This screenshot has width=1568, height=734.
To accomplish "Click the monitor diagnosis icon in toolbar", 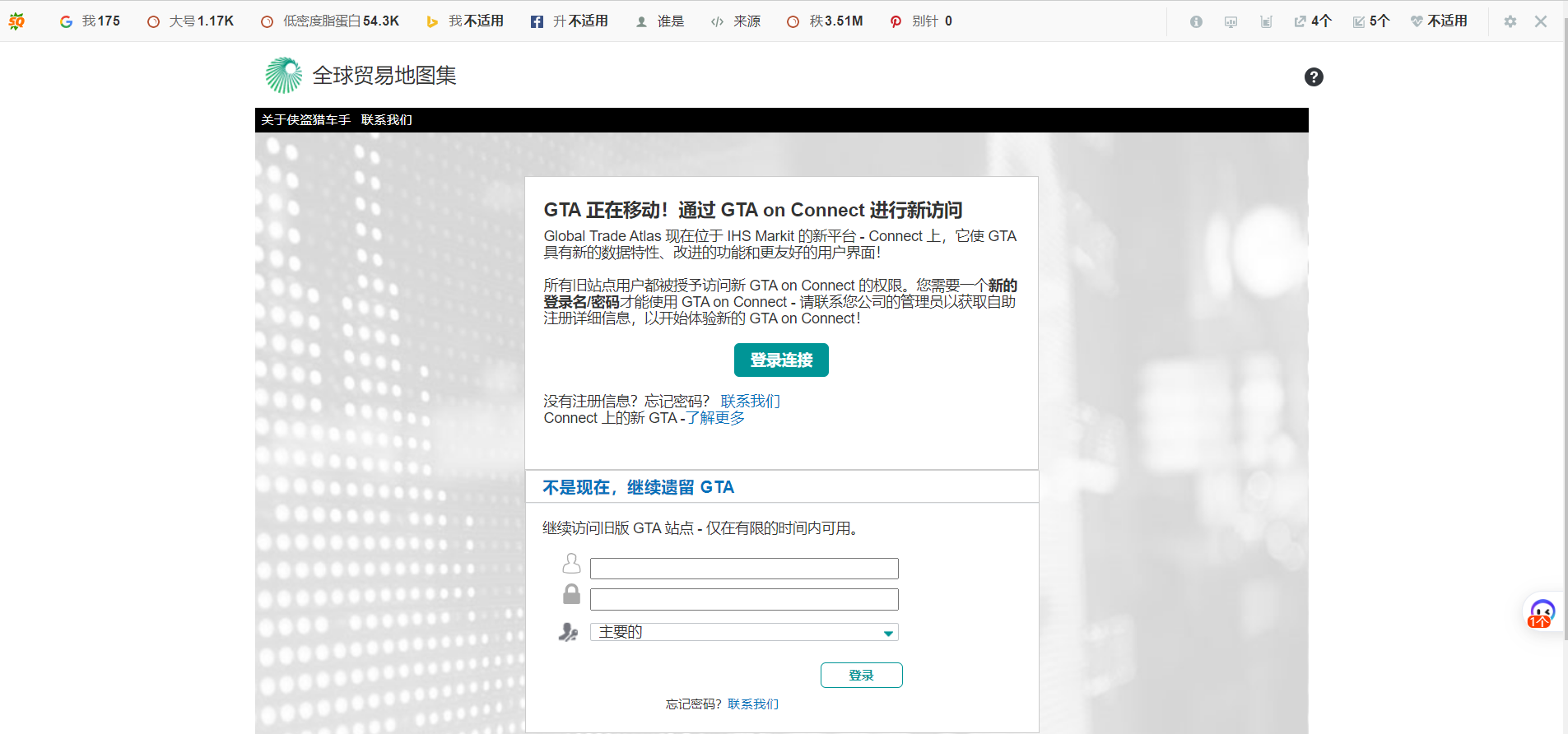I will [1231, 21].
